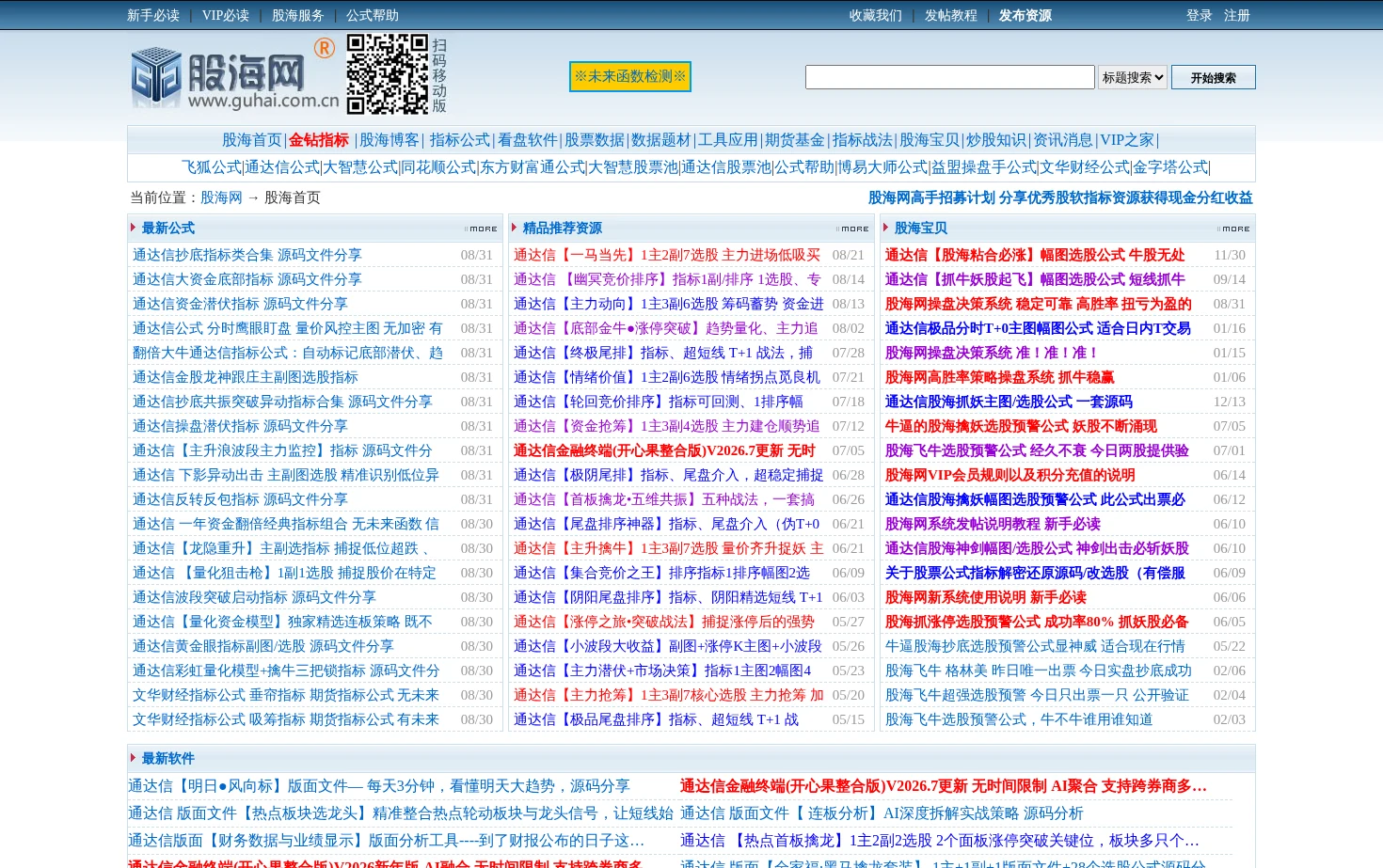Open 通达信大资金底部指标 源码文件分享

tap(247, 279)
